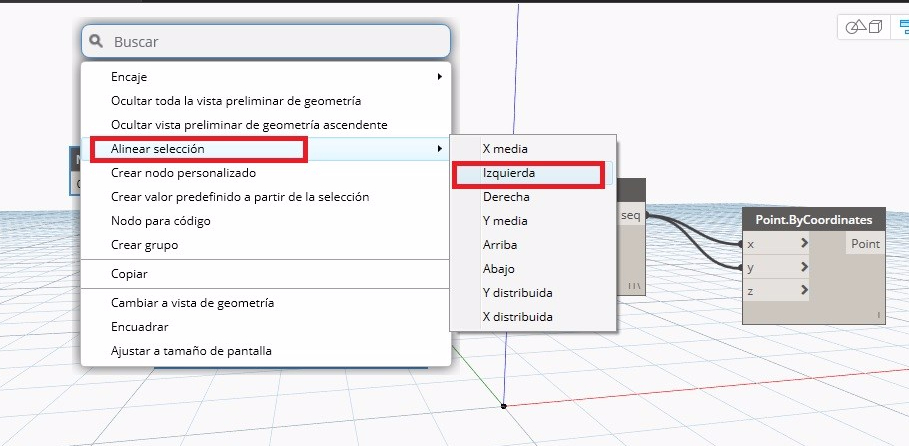
Task: Select Izquierda alignment option
Action: pos(509,173)
